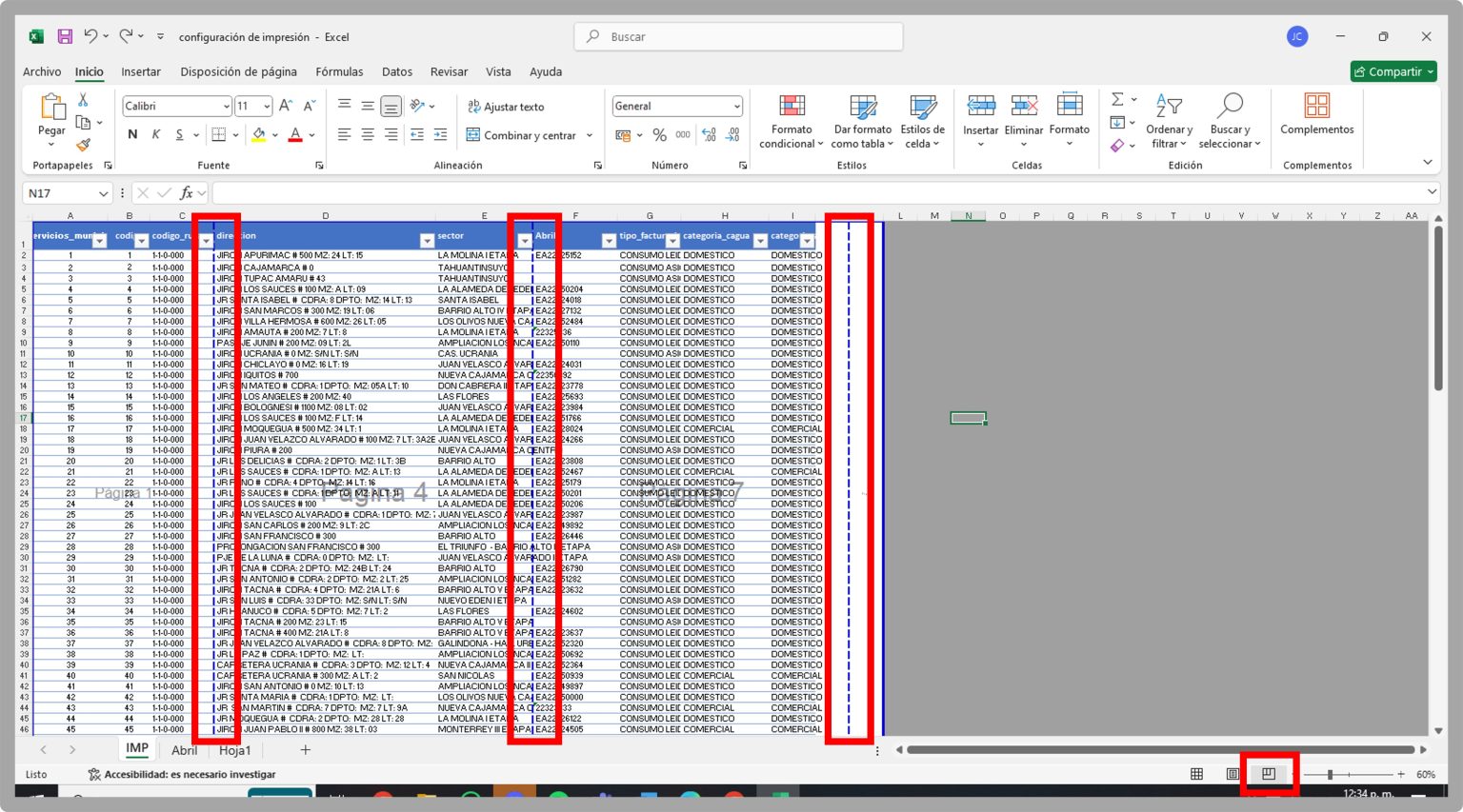Toggle italic formatting with the K icon
Image resolution: width=1463 pixels, height=812 pixels.
(155, 134)
